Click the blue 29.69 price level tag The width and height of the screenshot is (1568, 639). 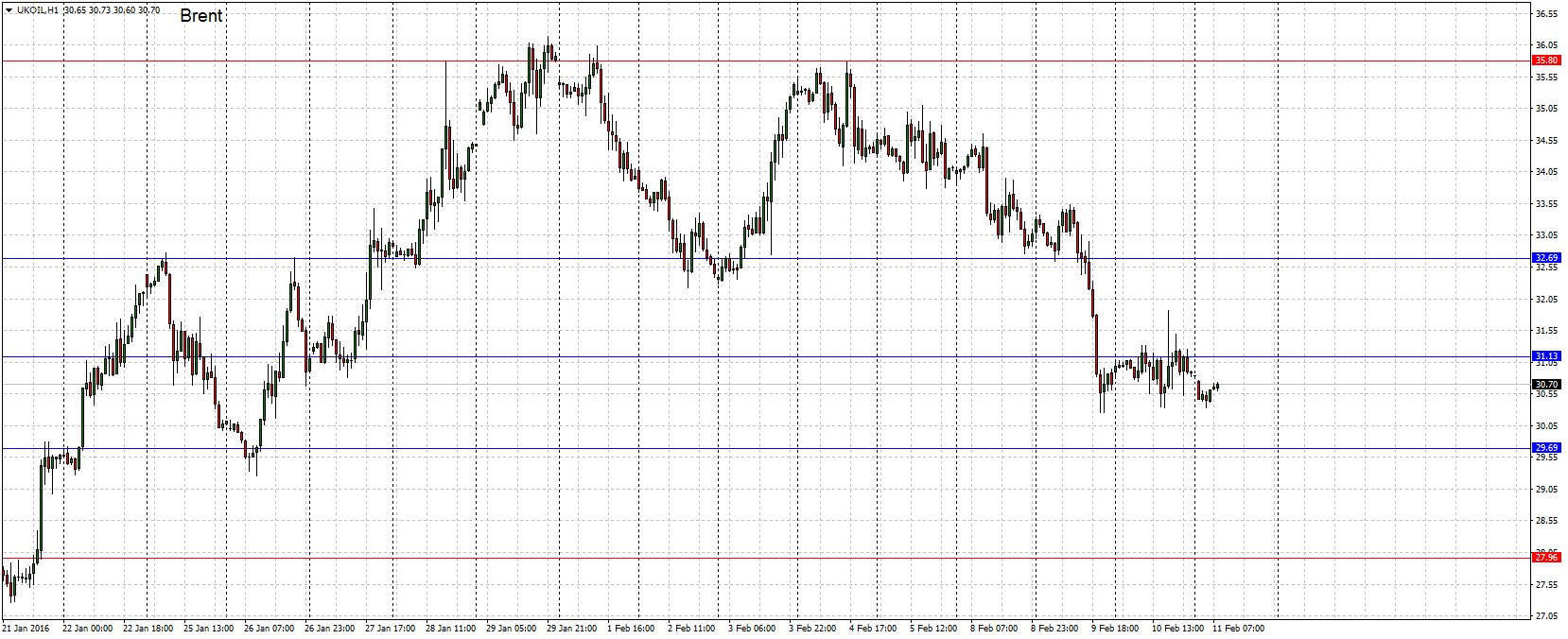[1546, 448]
